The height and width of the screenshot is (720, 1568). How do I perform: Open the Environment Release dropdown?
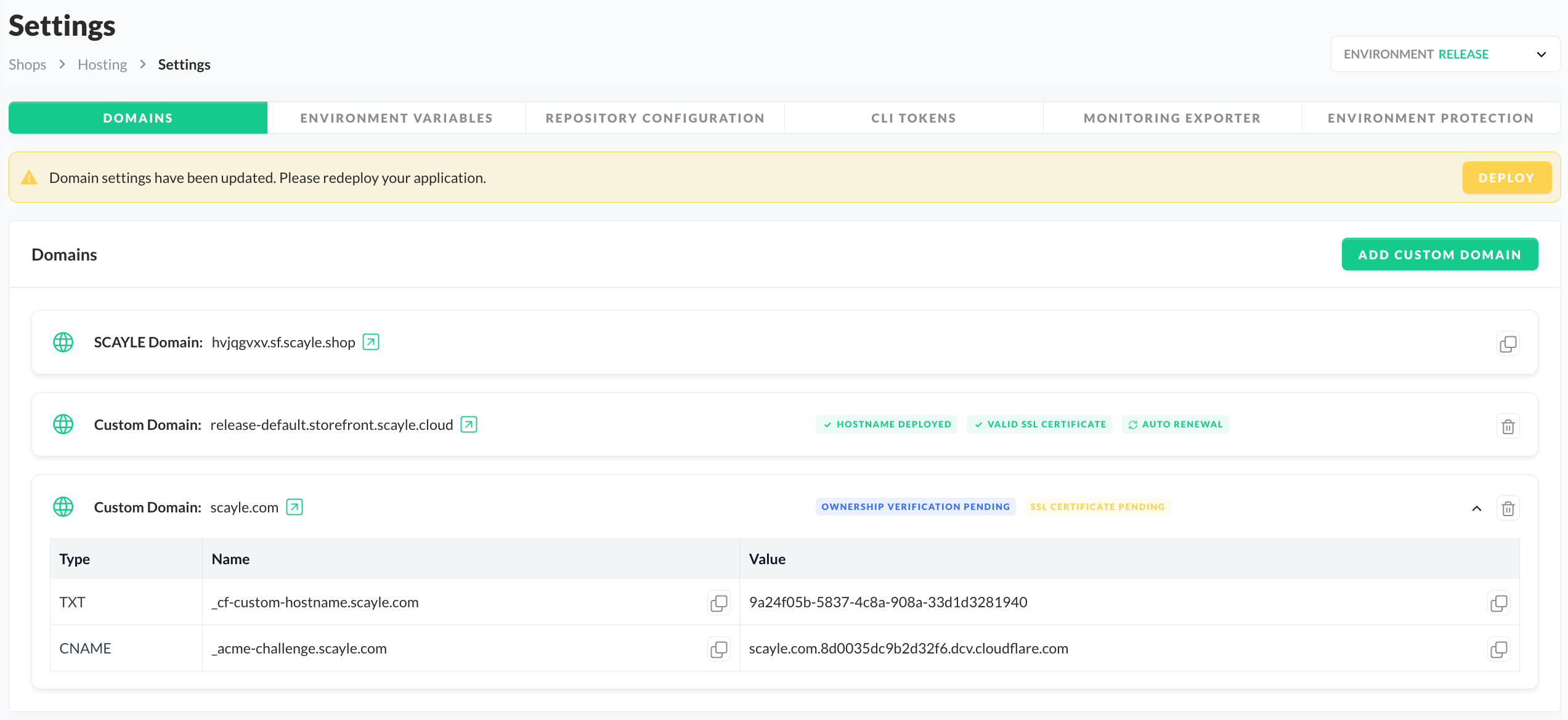[x=1445, y=54]
